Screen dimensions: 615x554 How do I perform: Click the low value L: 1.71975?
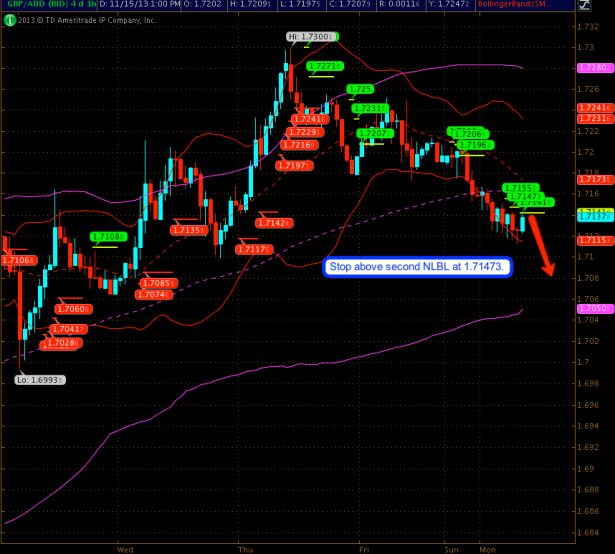301,4
